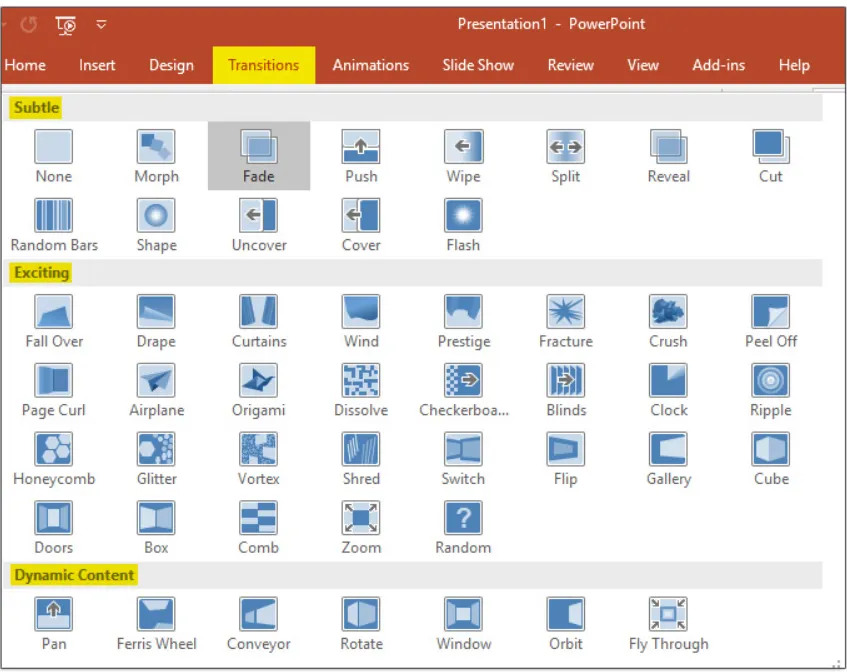Choose the Ferris Wheel transition

(156, 616)
